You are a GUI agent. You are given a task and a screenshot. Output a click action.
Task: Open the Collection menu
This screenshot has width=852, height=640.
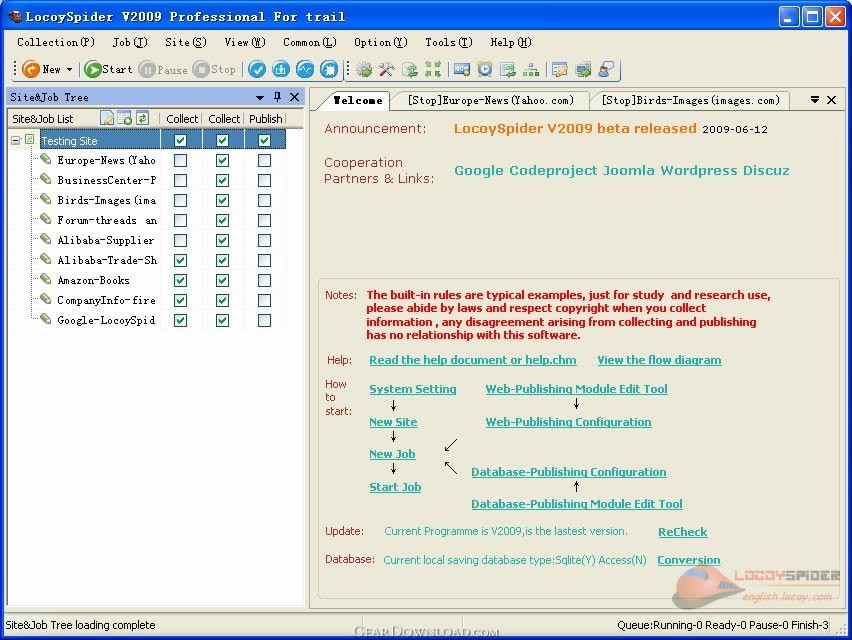pos(56,42)
